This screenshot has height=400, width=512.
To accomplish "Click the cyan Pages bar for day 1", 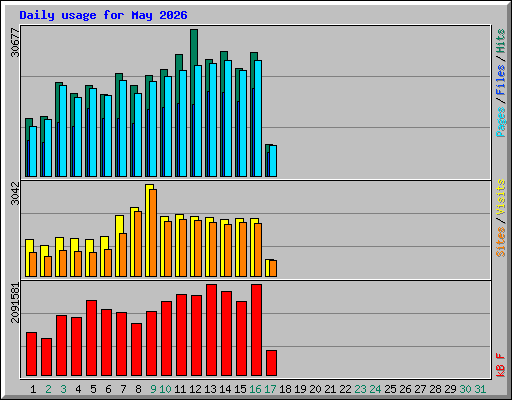I will click(33, 151).
